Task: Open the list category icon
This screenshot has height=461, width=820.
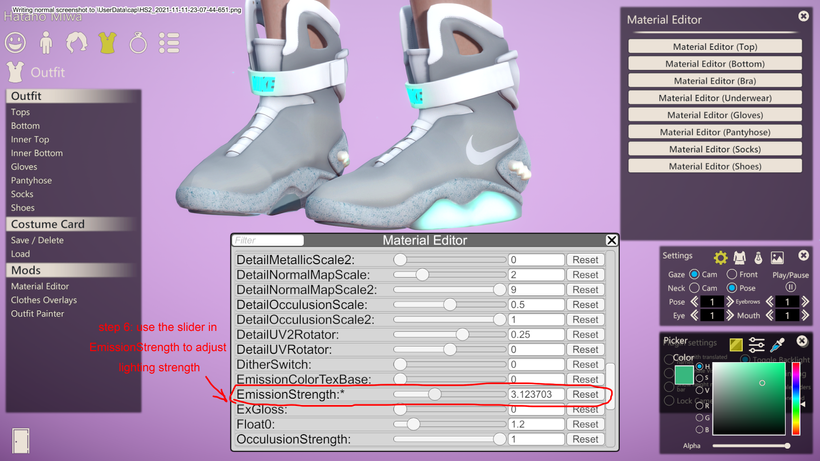Action: [169, 43]
